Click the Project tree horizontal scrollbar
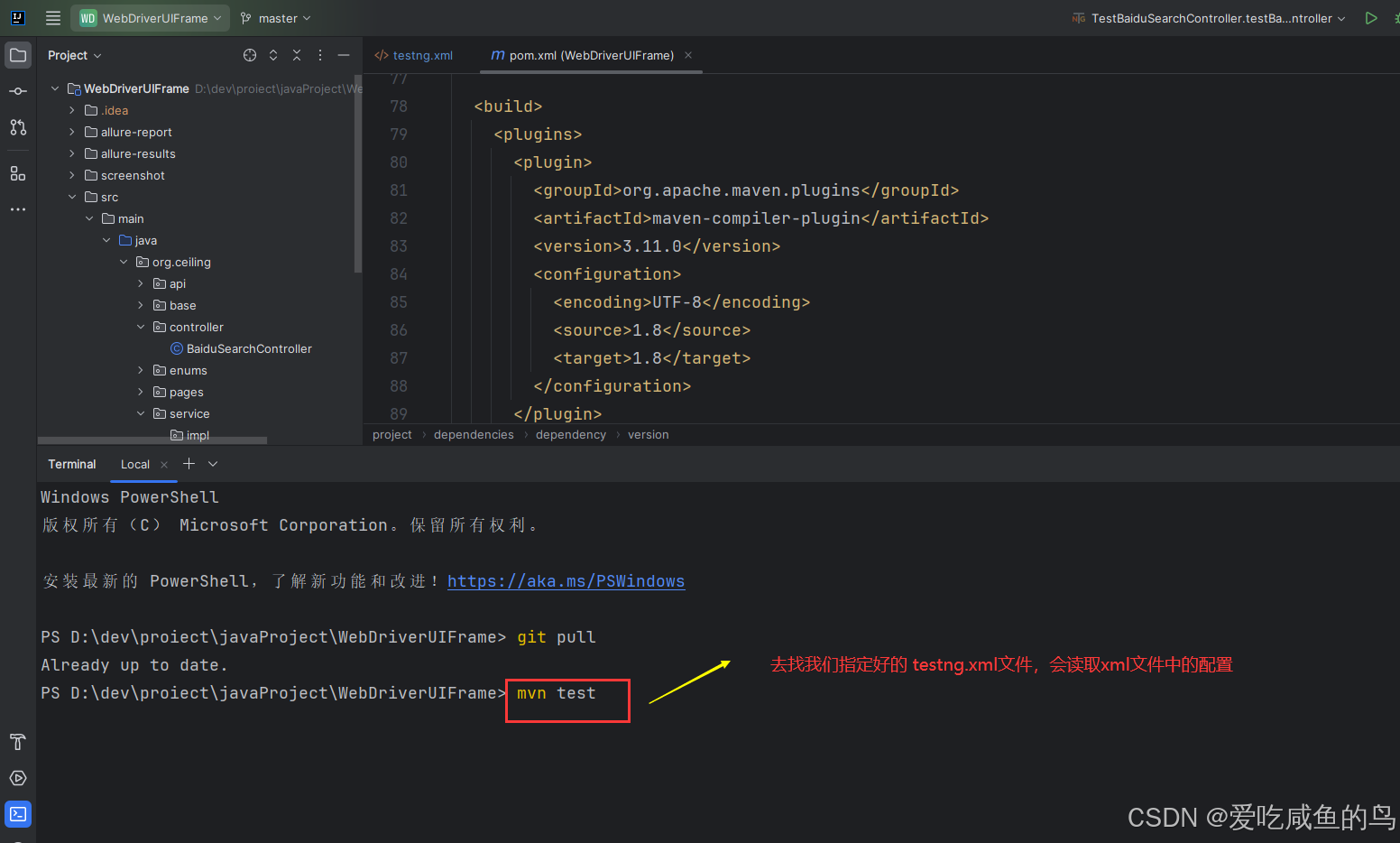 coord(152,440)
